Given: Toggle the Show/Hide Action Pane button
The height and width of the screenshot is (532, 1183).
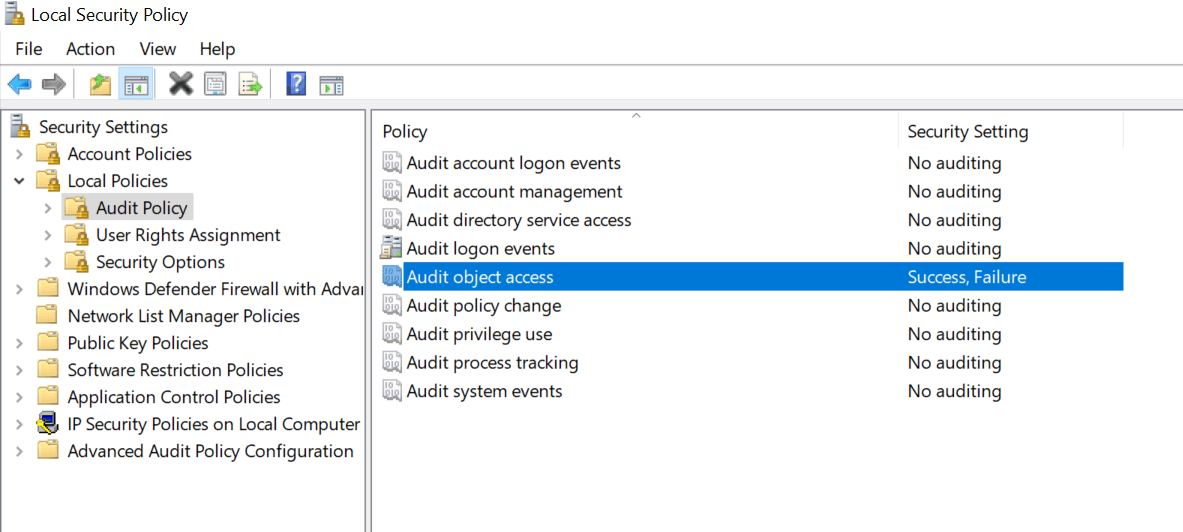Looking at the screenshot, I should [x=331, y=84].
